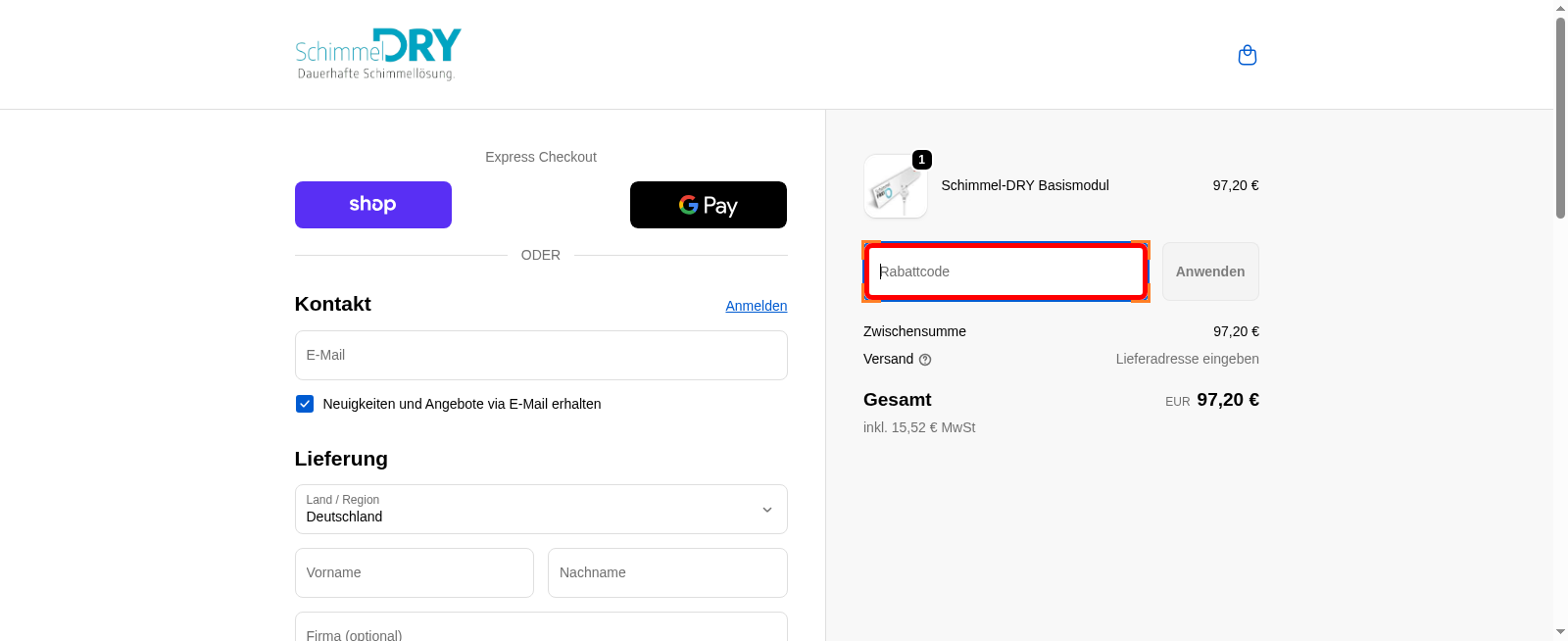Pay with Shop Pay express button
Image resolution: width=1568 pixels, height=641 pixels.
tap(373, 205)
